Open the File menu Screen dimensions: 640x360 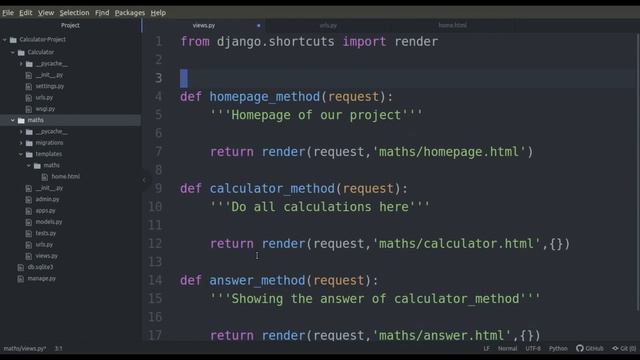tap(8, 13)
